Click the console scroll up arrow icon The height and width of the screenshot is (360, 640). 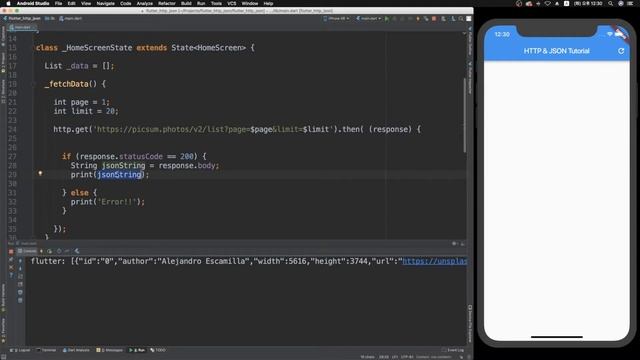[x=20, y=260]
